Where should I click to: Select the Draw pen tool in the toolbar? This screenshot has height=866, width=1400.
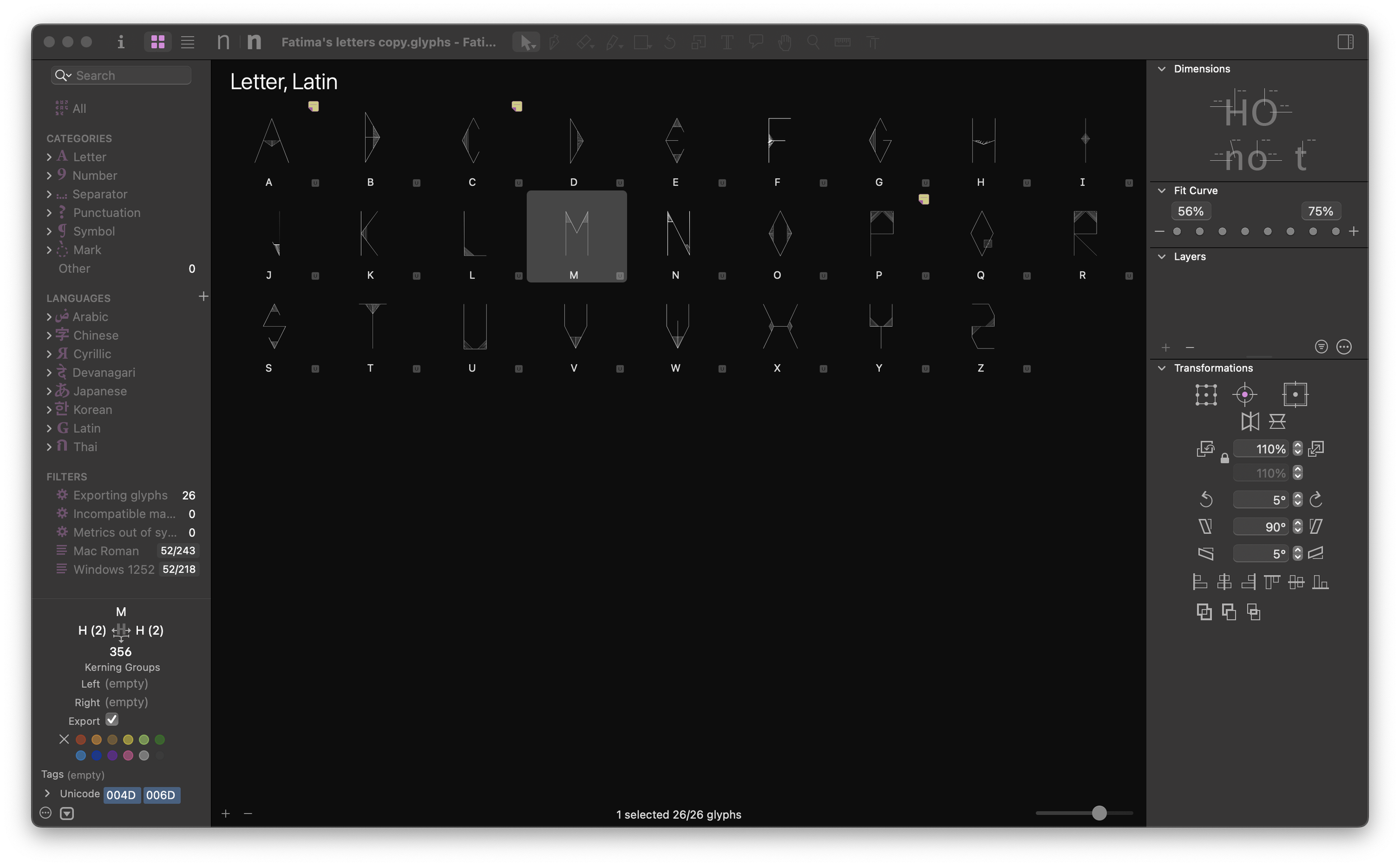[x=554, y=42]
